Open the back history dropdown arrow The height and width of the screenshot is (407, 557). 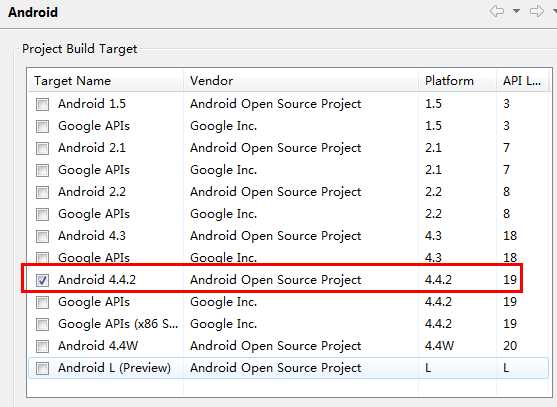(516, 11)
